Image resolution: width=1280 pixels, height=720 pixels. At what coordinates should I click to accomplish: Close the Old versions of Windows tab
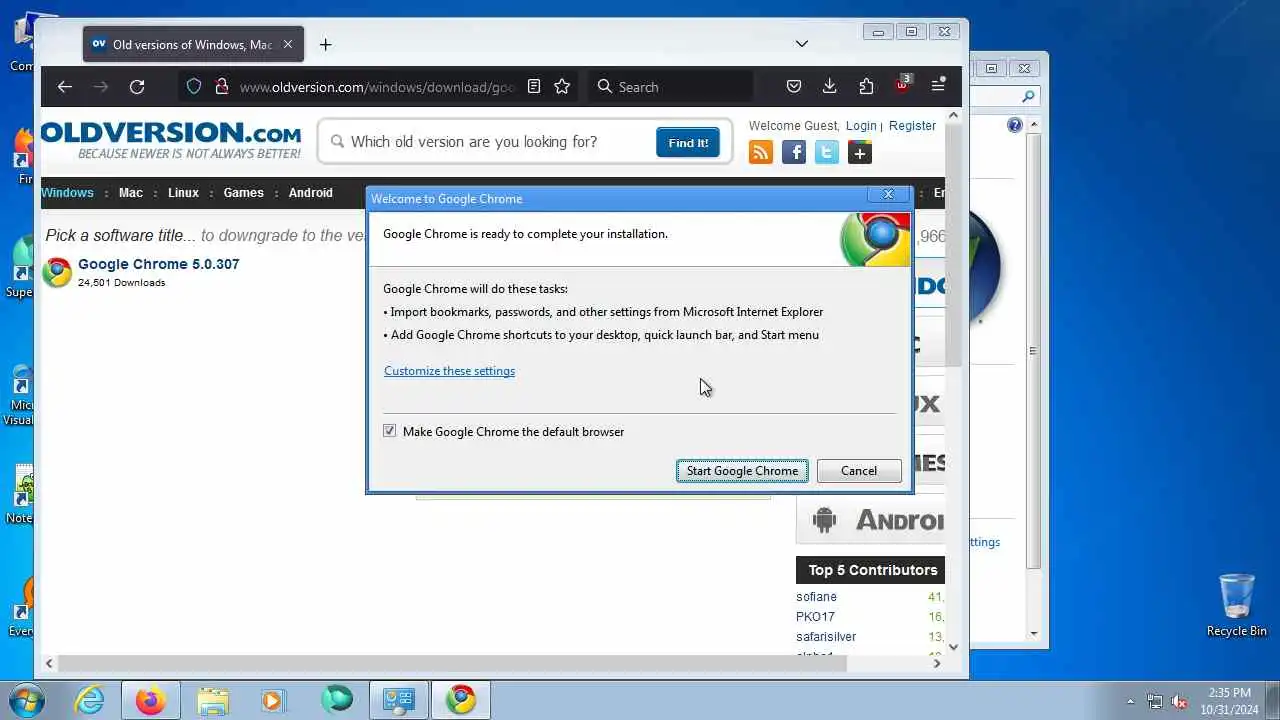288,45
